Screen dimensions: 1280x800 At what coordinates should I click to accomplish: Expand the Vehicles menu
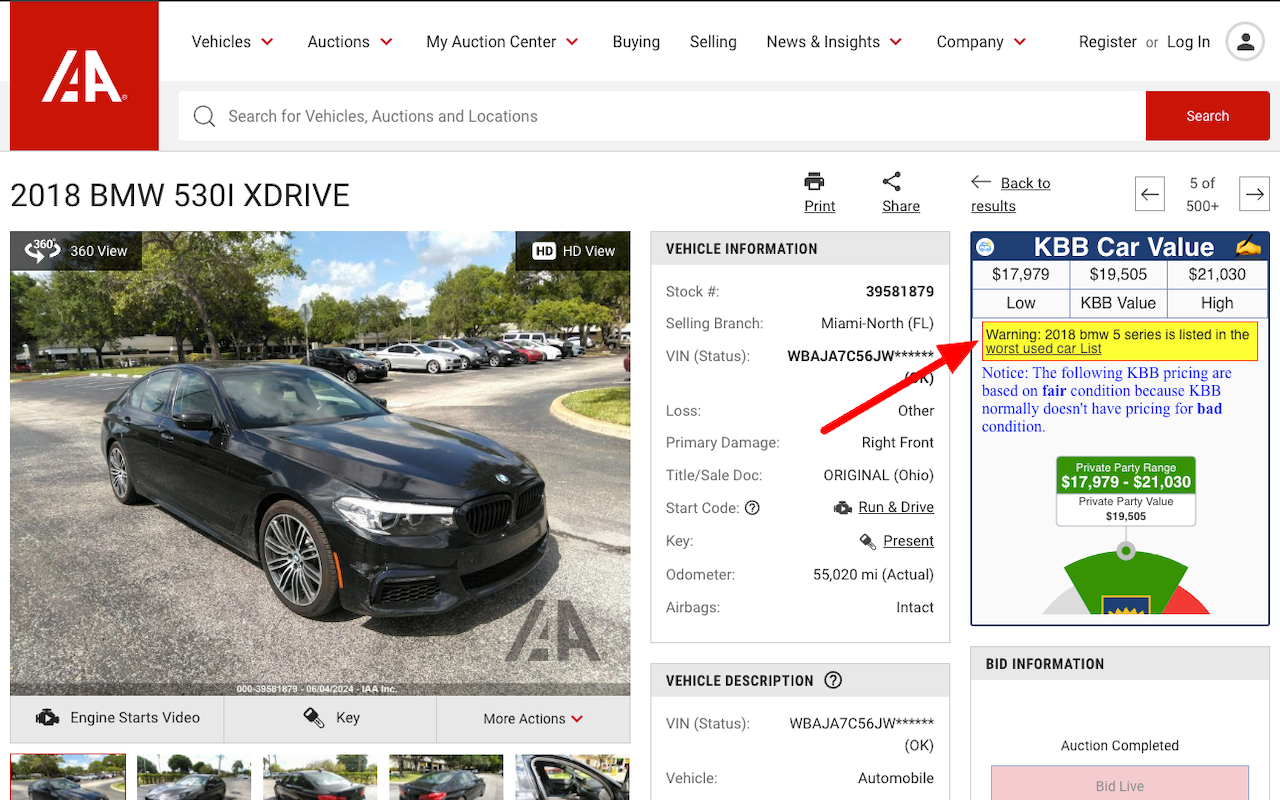[x=233, y=42]
